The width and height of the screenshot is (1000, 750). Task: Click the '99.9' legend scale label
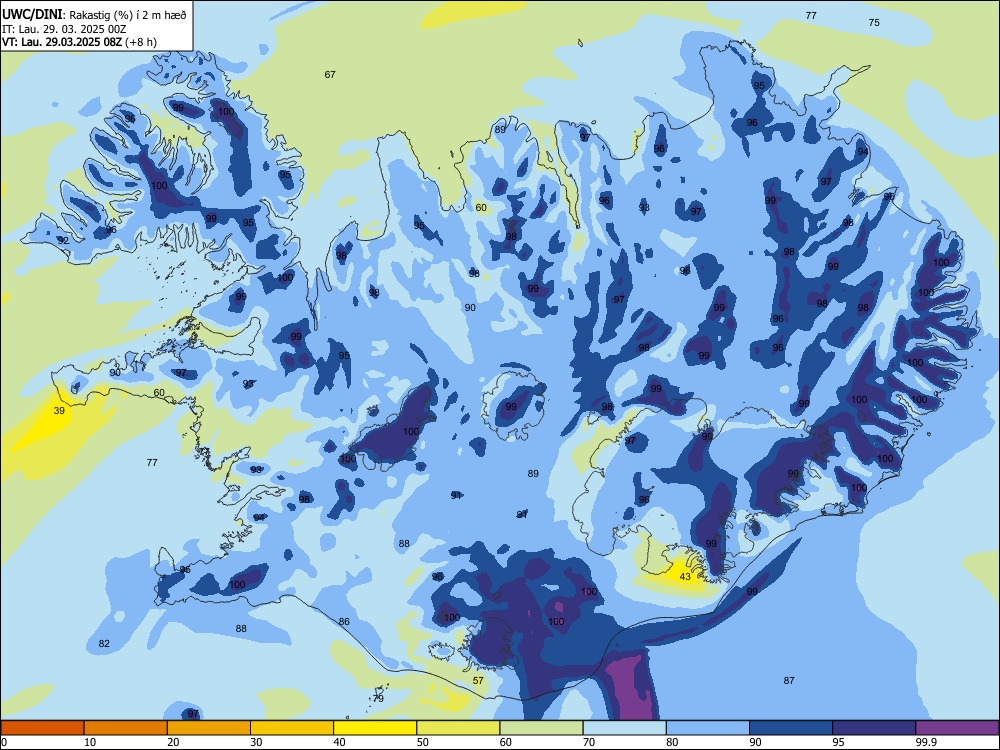click(925, 742)
